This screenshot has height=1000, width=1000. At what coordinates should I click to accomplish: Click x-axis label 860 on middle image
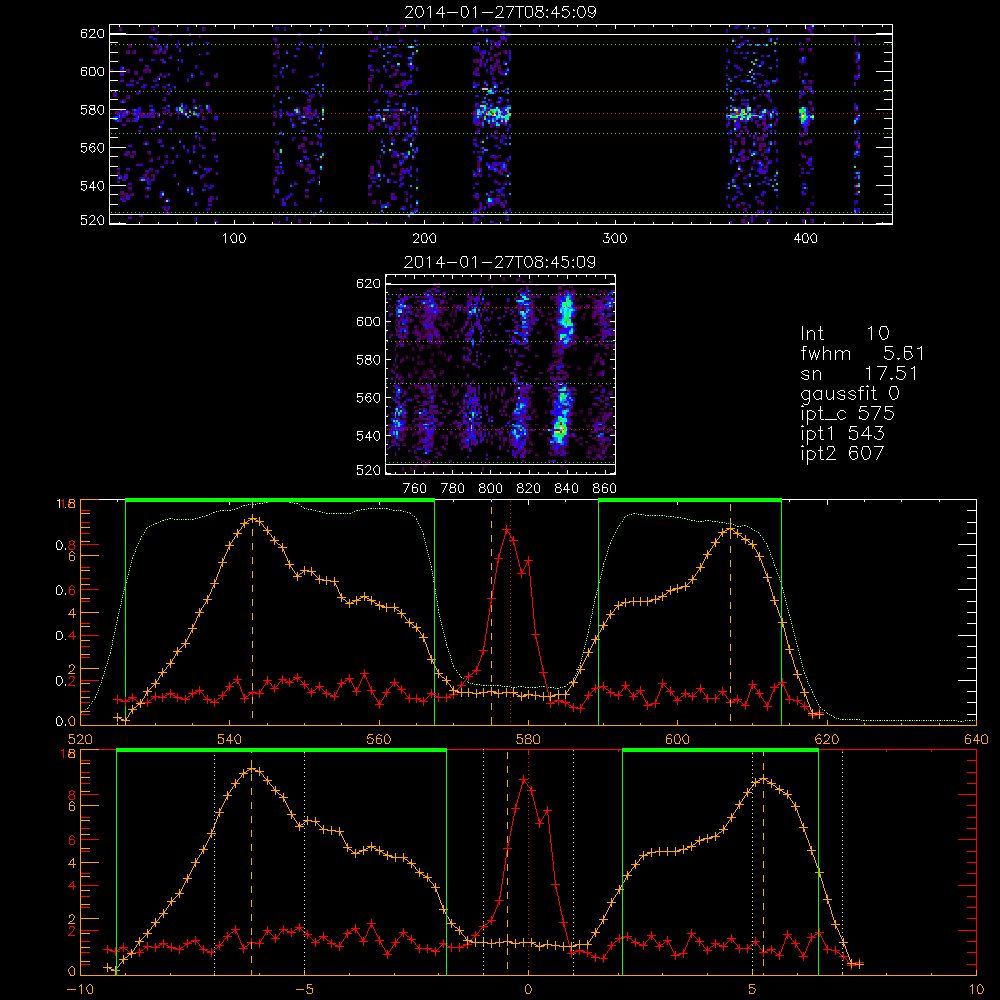point(605,489)
